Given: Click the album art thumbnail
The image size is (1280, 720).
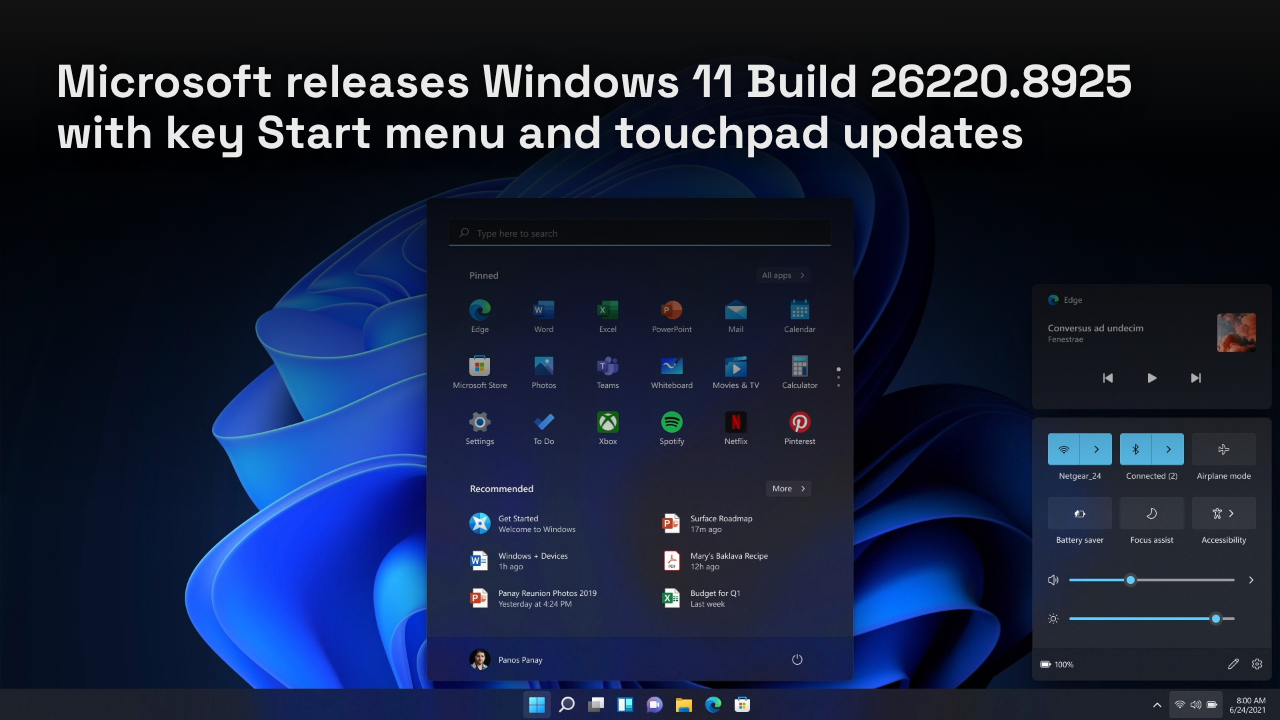Looking at the screenshot, I should pos(1236,332).
